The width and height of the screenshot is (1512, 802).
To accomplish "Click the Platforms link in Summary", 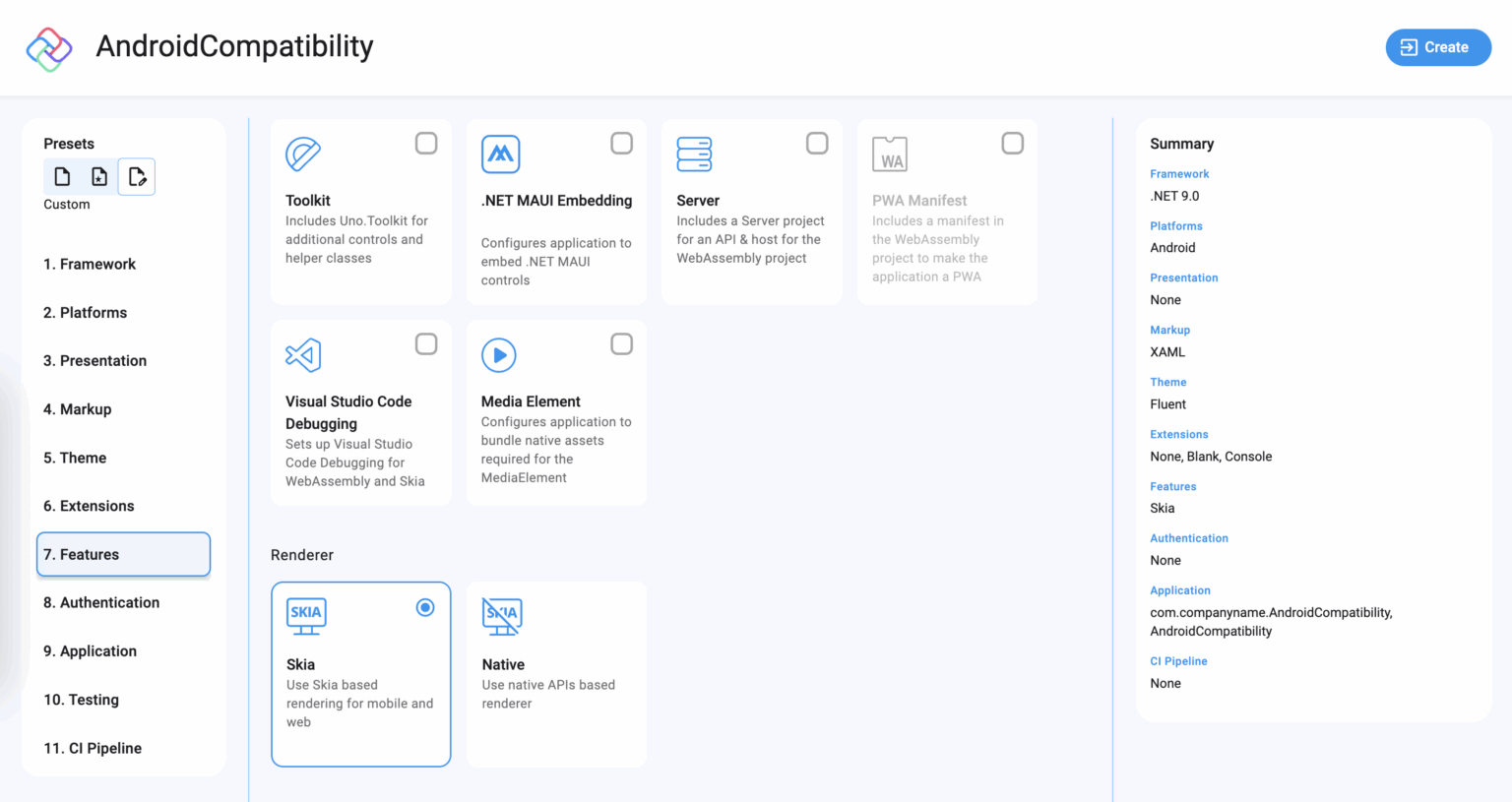I will click(1176, 226).
